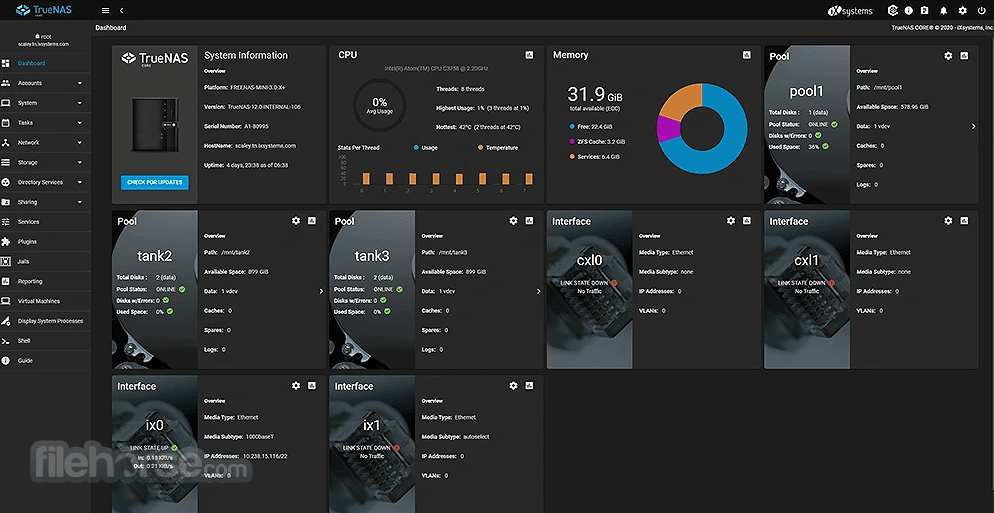
Task: Toggle the hamburger sidebar menu
Action: 105,10
